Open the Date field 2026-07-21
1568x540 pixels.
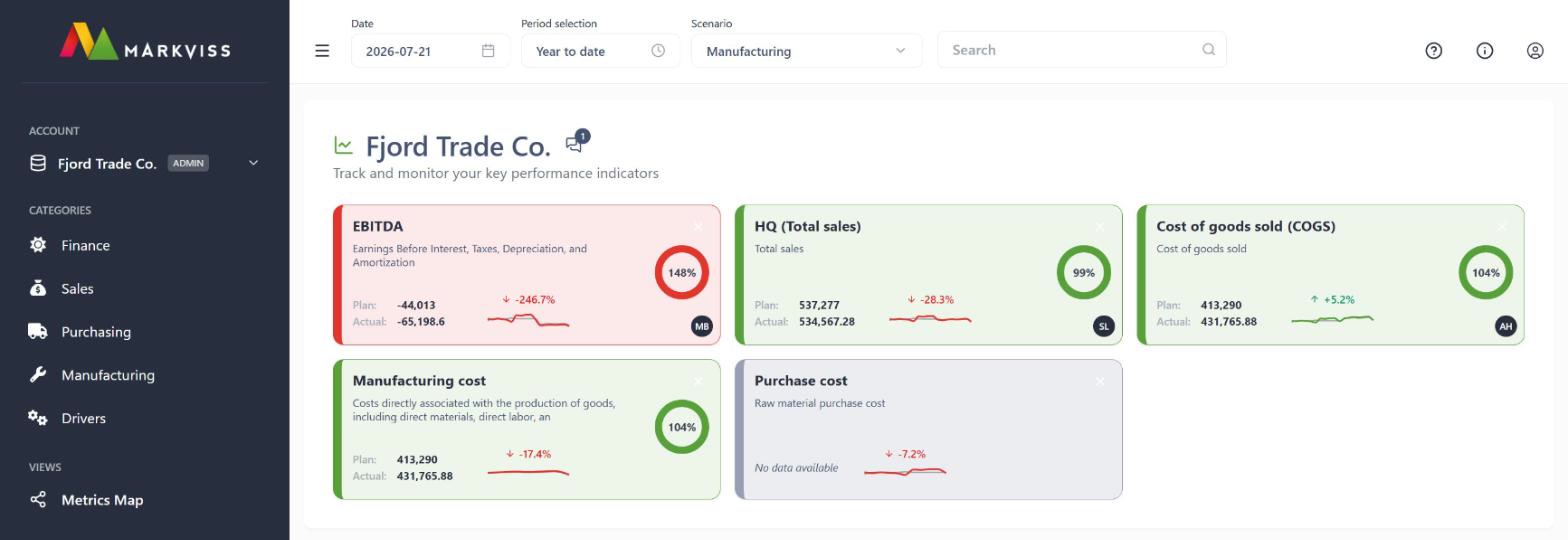click(x=430, y=51)
